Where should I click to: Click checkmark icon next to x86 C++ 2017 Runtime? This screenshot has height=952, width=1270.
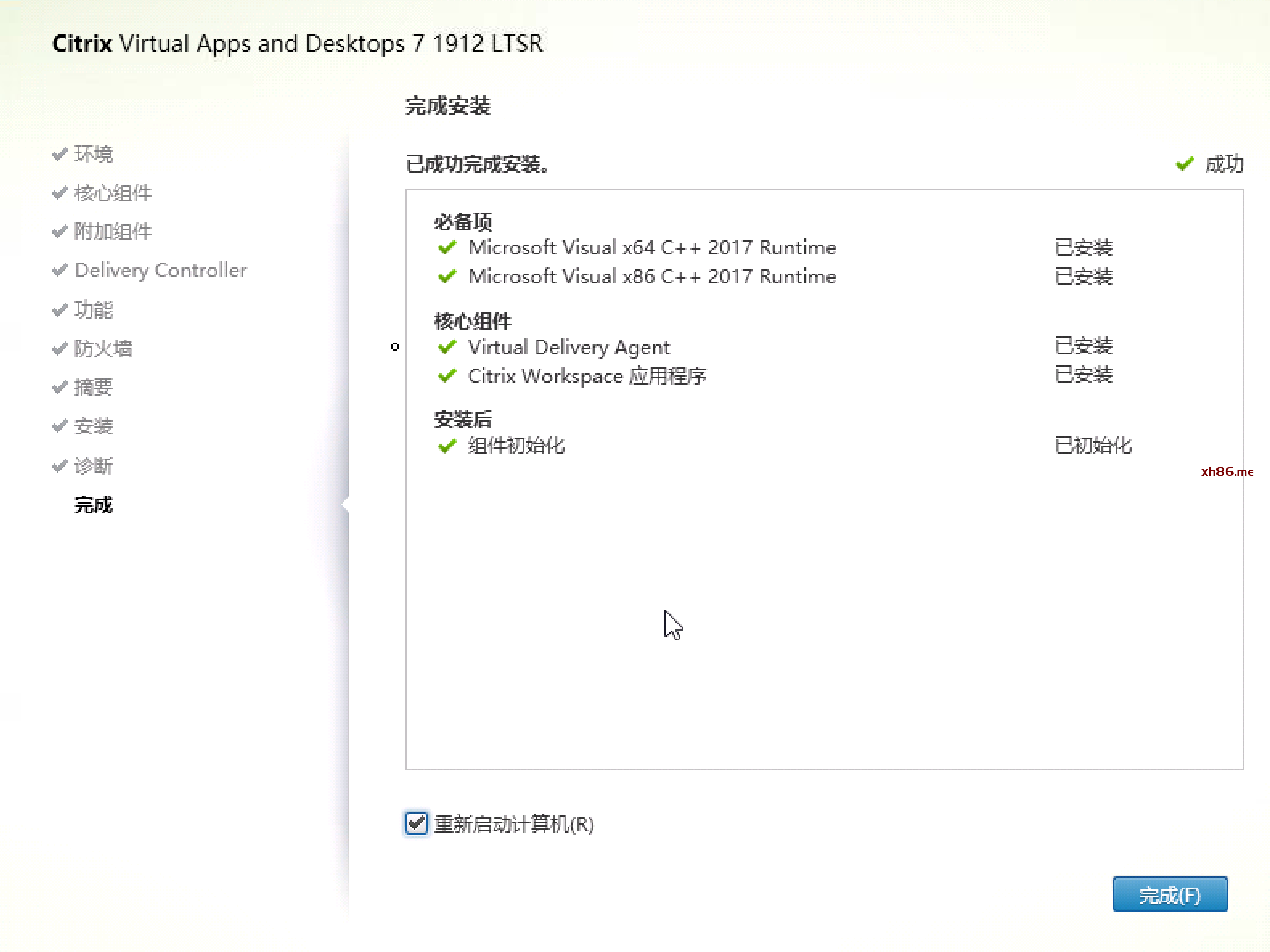coord(447,277)
